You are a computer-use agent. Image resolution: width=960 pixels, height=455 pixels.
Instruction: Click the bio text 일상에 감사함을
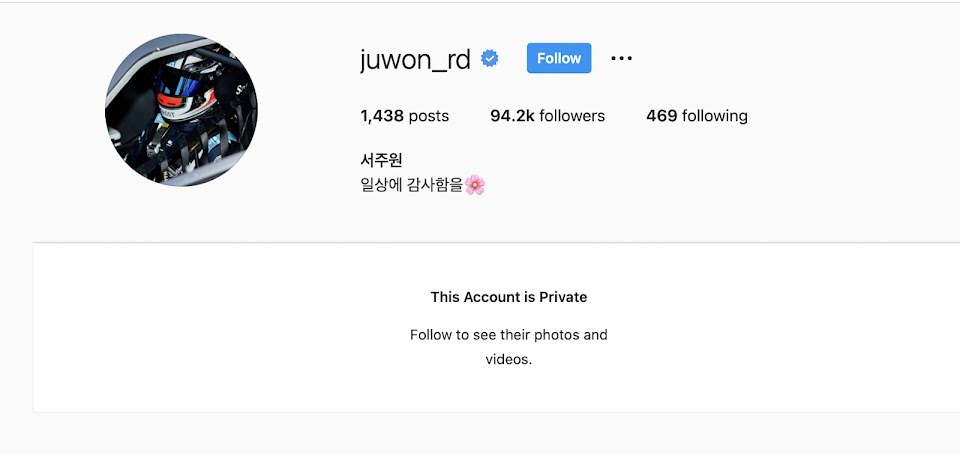[411, 184]
